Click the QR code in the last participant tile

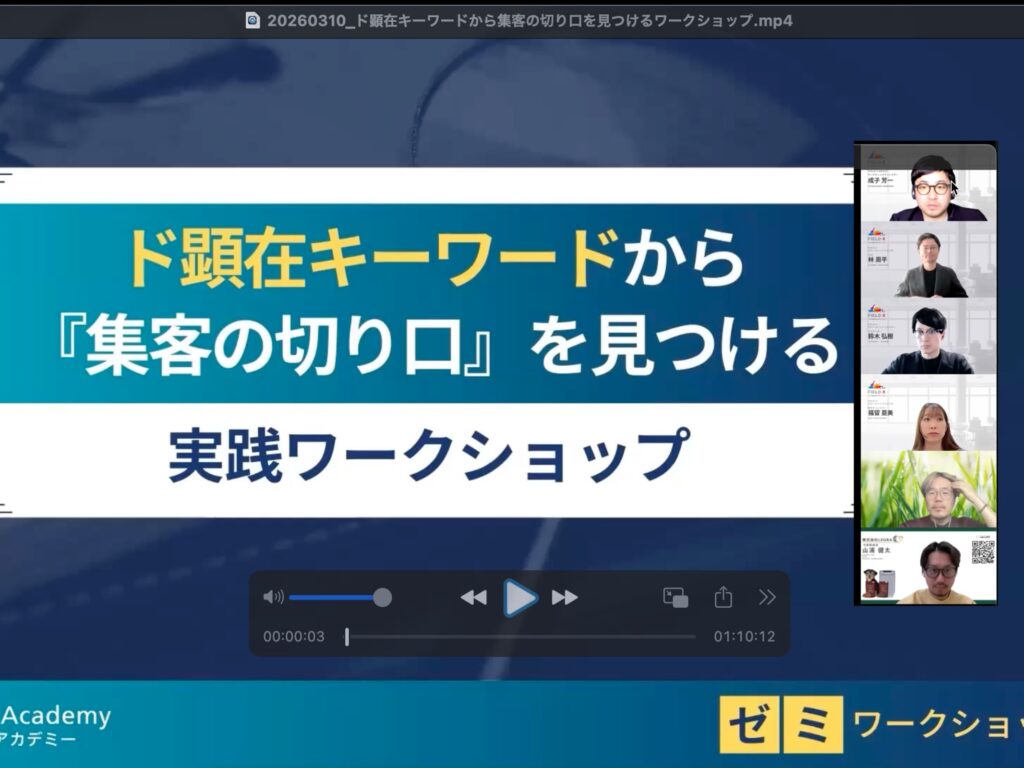(983, 552)
